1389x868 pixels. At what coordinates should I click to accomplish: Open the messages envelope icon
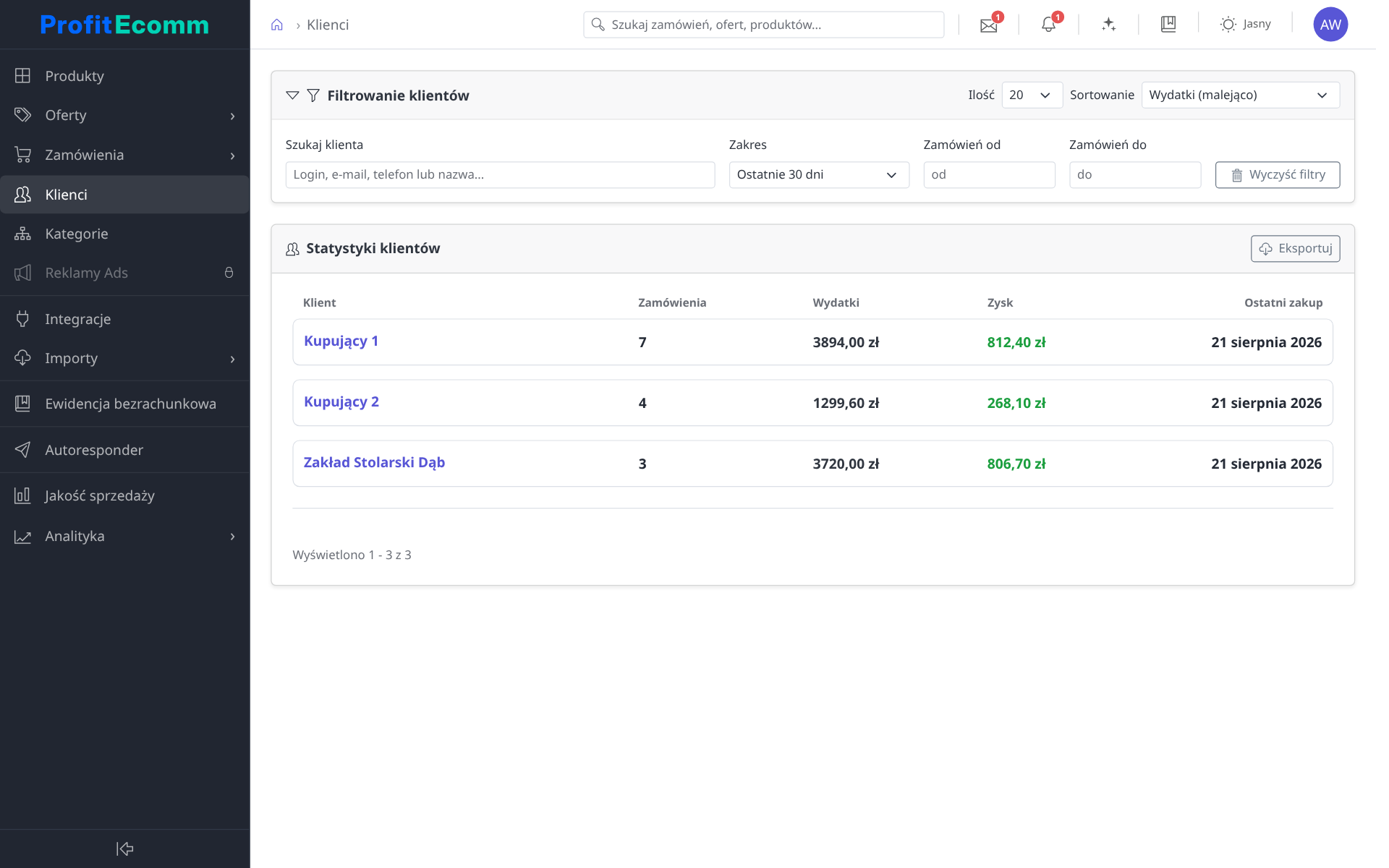point(988,25)
